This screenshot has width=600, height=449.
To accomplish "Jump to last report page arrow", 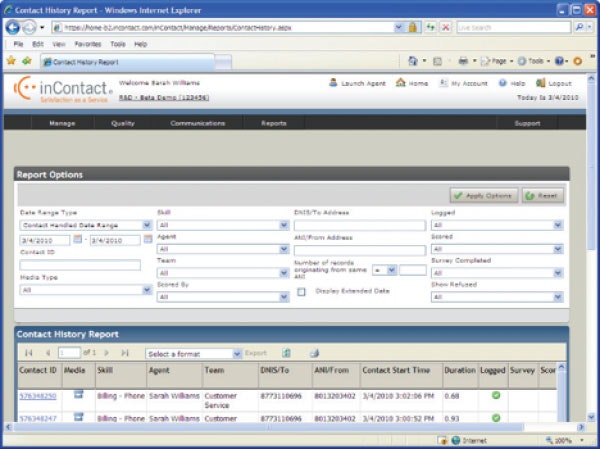I will [125, 353].
